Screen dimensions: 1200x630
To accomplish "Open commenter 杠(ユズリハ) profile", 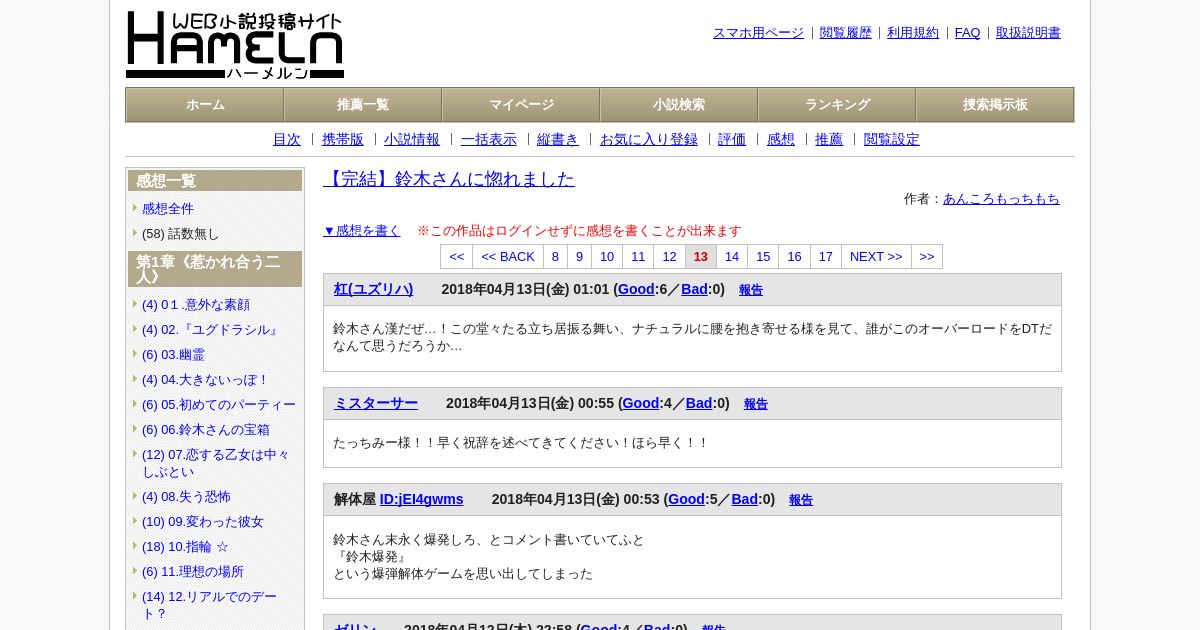I will (x=373, y=290).
